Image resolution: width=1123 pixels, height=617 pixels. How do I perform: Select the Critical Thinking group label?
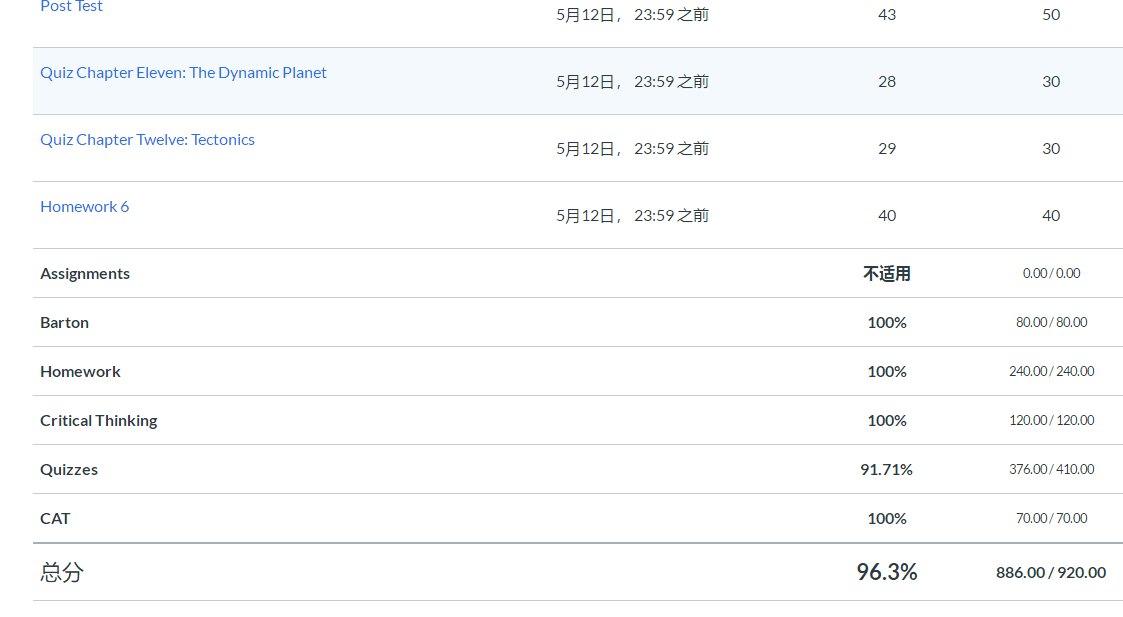tap(98, 421)
